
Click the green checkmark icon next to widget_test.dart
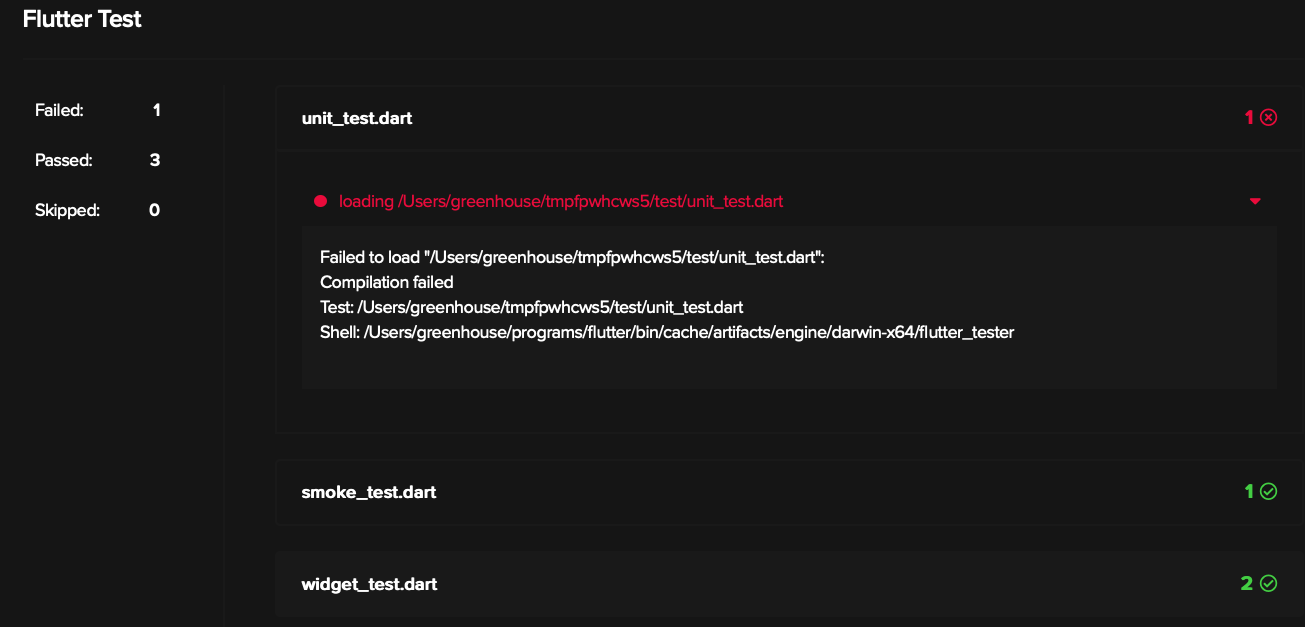tap(1268, 583)
